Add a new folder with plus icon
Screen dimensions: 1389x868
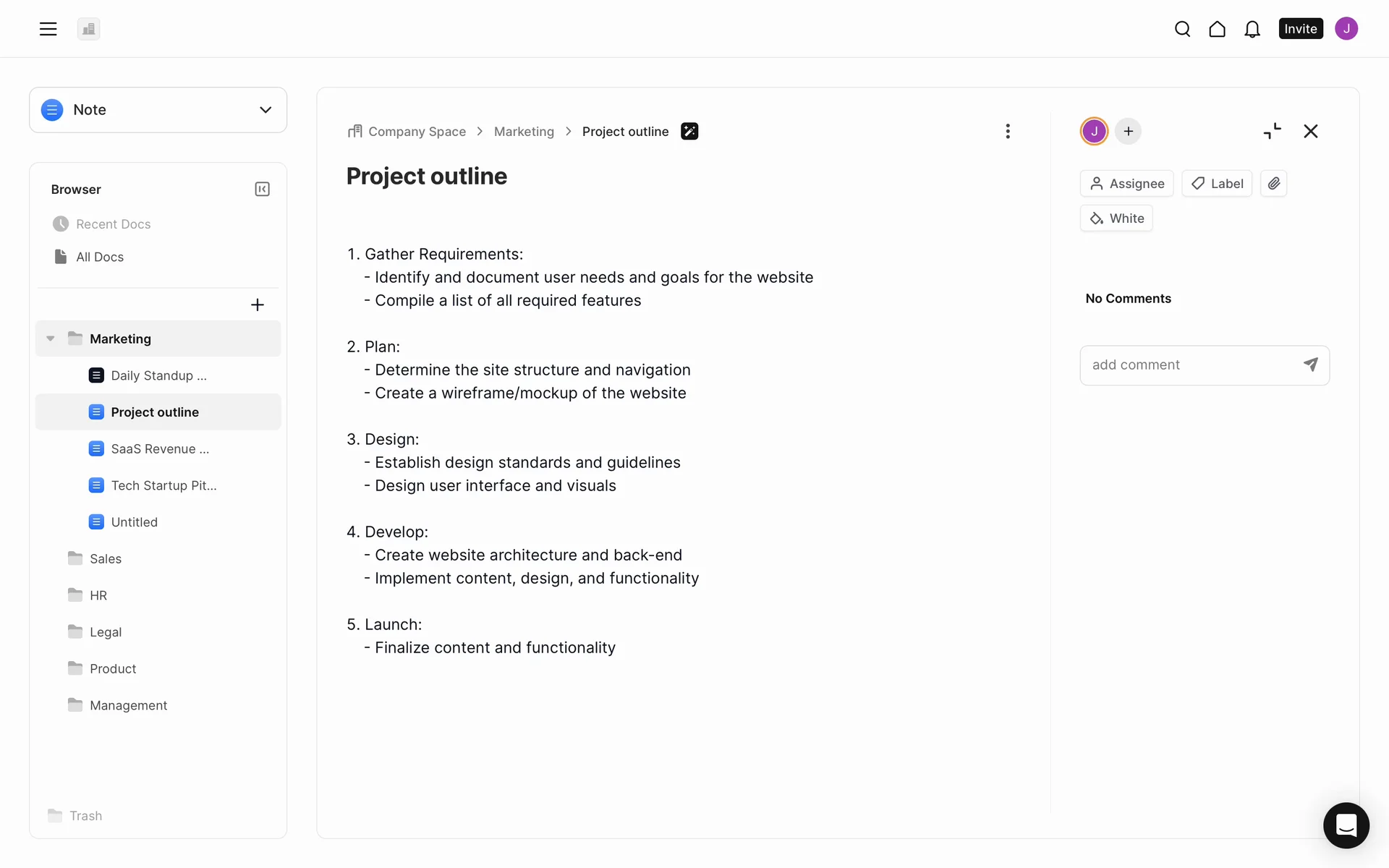pos(257,305)
